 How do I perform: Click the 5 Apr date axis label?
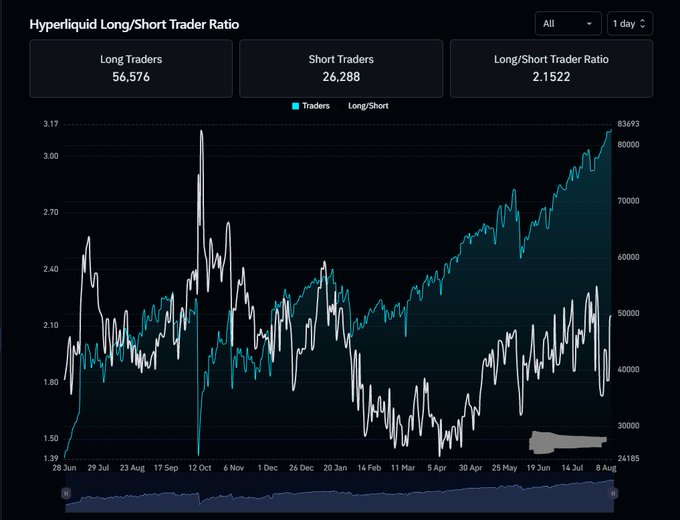pyautogui.click(x=437, y=468)
